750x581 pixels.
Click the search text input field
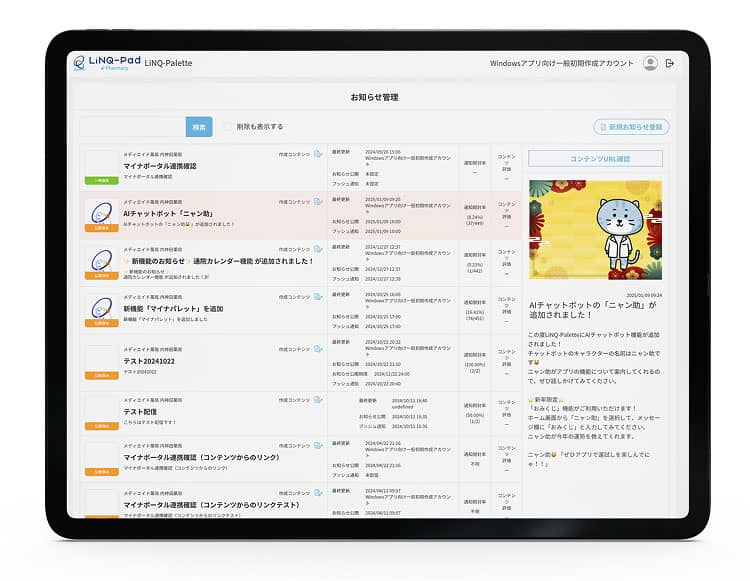click(132, 127)
